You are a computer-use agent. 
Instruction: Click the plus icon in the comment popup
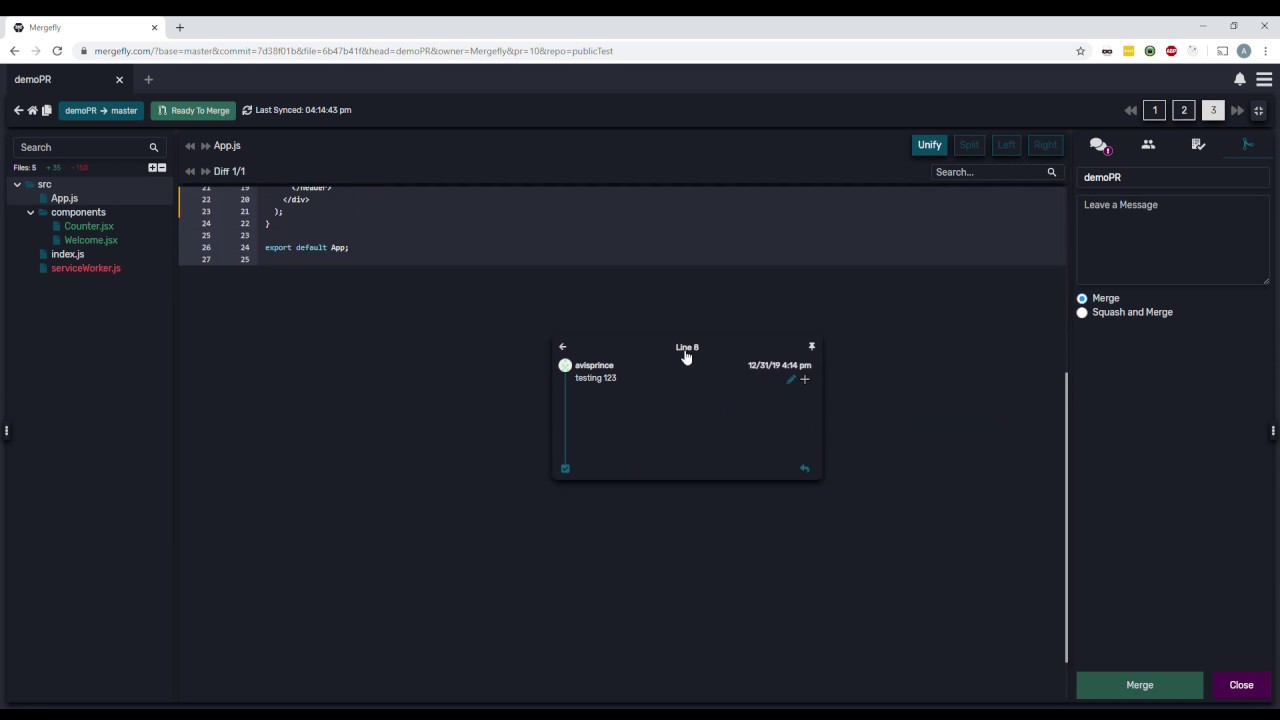coord(805,379)
